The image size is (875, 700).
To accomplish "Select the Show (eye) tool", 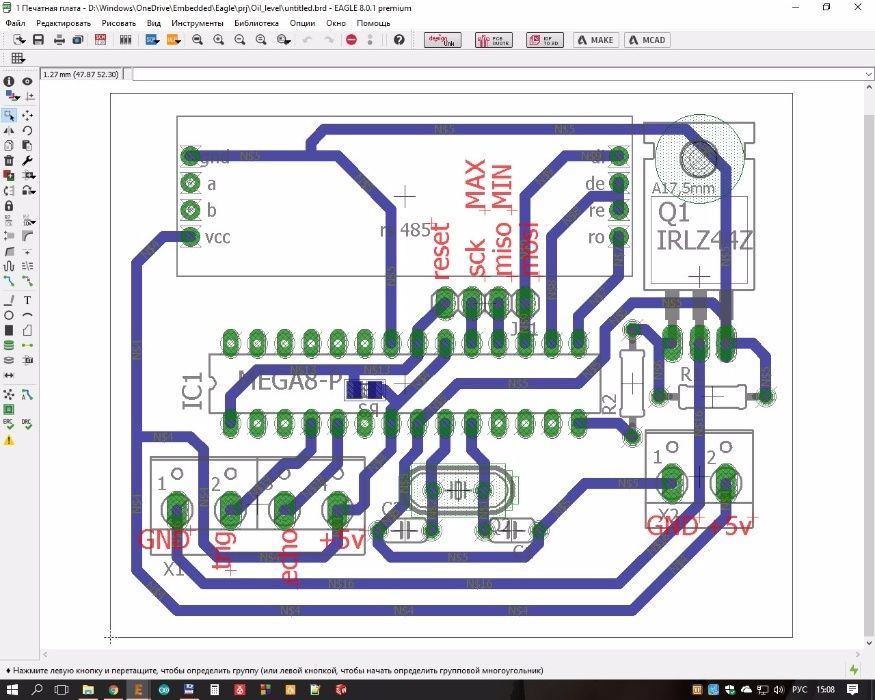I will tap(27, 81).
